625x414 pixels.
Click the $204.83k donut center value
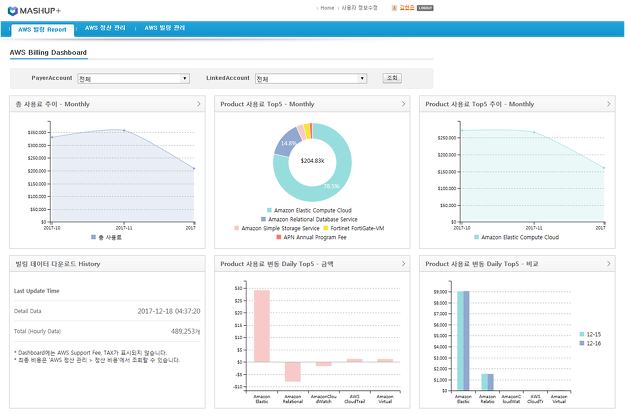pos(312,161)
